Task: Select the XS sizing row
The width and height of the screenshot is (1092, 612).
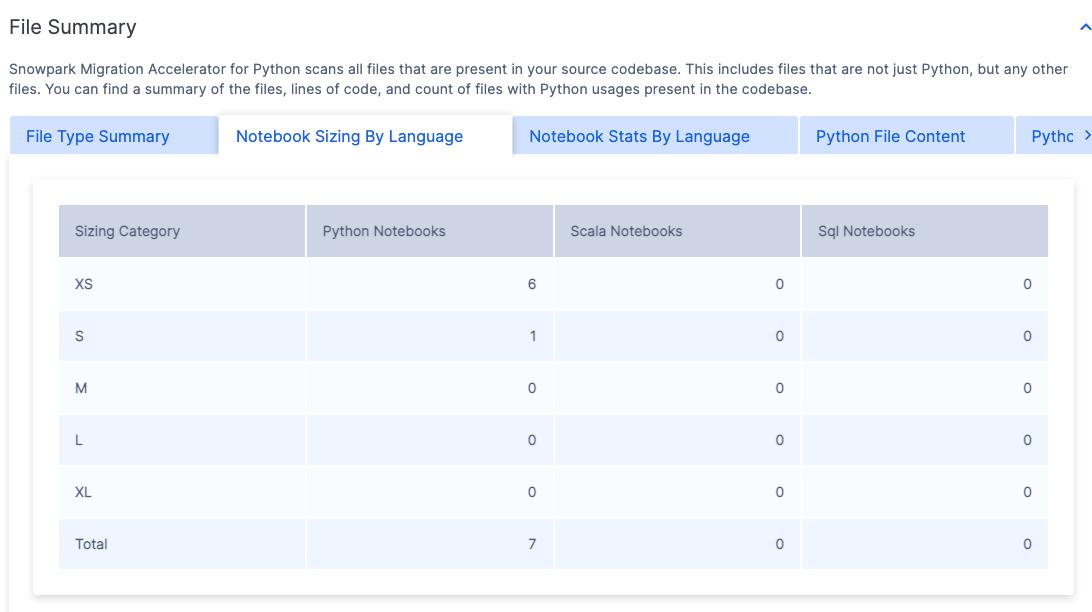Action: 83,284
